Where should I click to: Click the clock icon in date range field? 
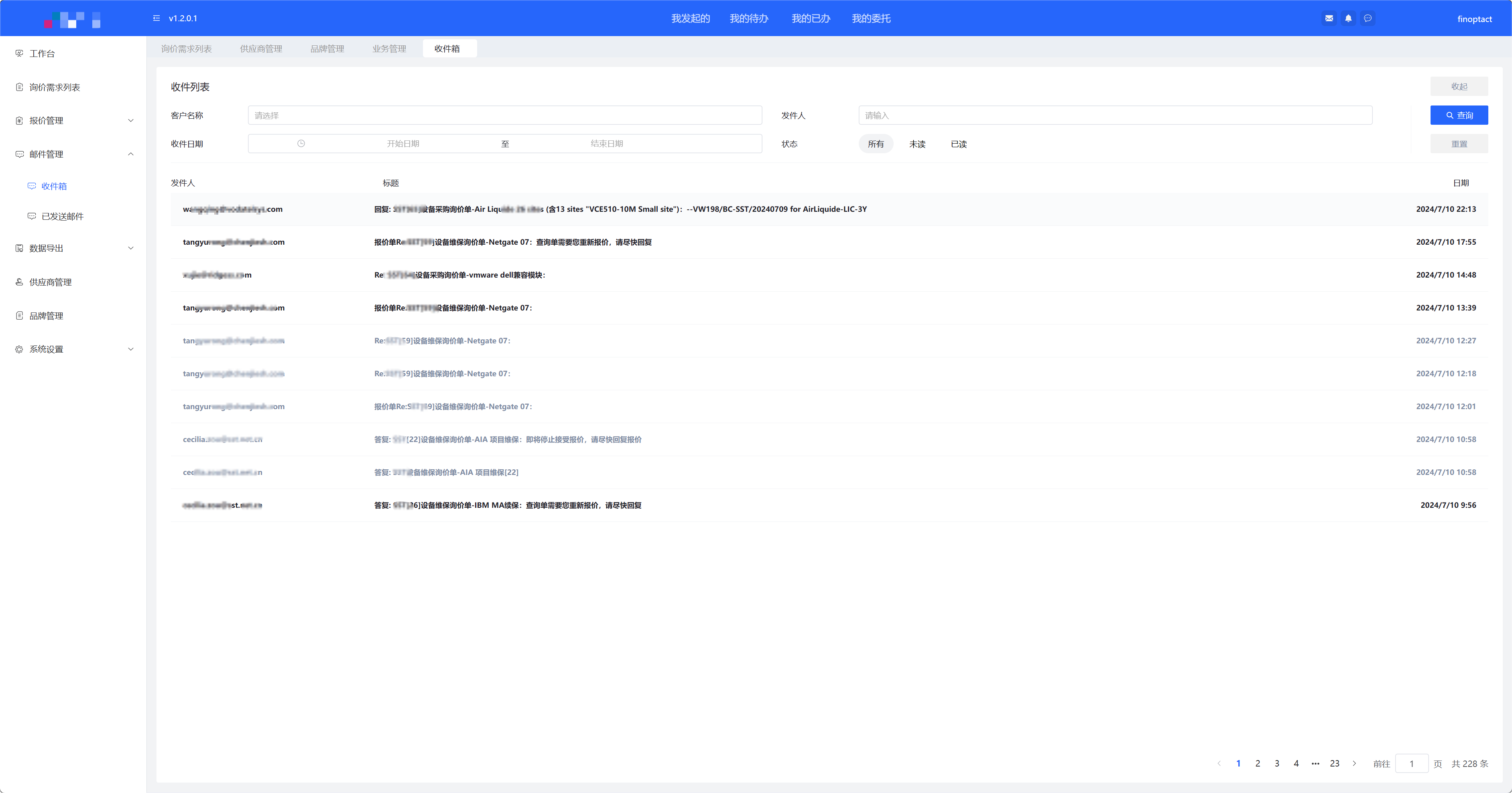(301, 144)
